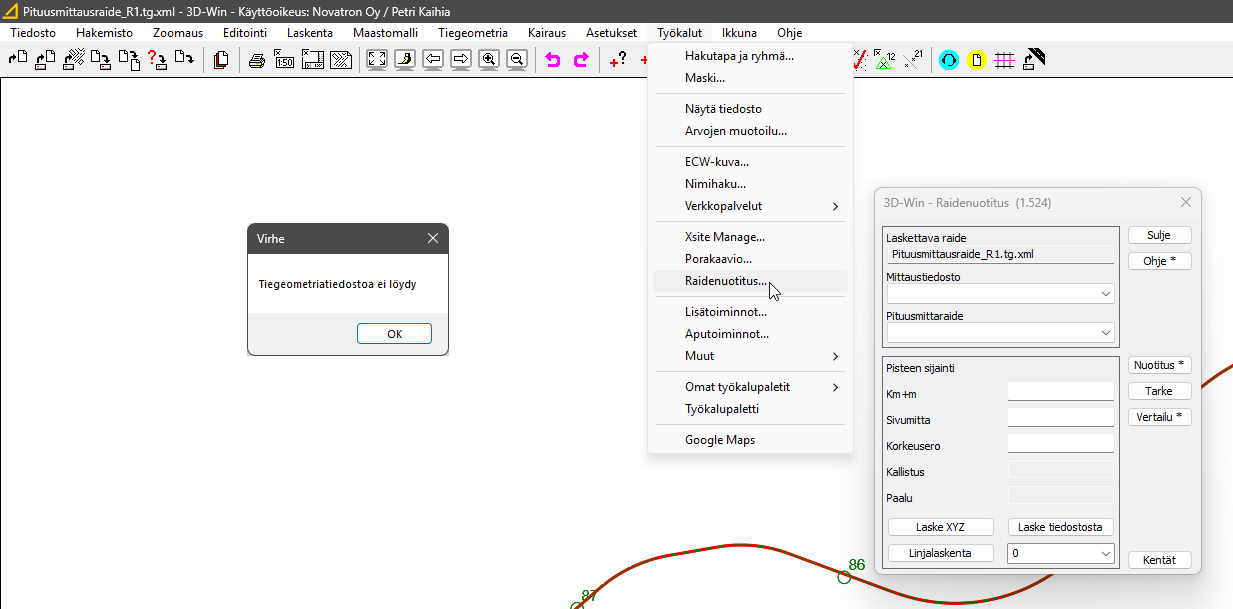1233x609 pixels.
Task: Click the printer icon in toolbar
Action: [x=256, y=60]
